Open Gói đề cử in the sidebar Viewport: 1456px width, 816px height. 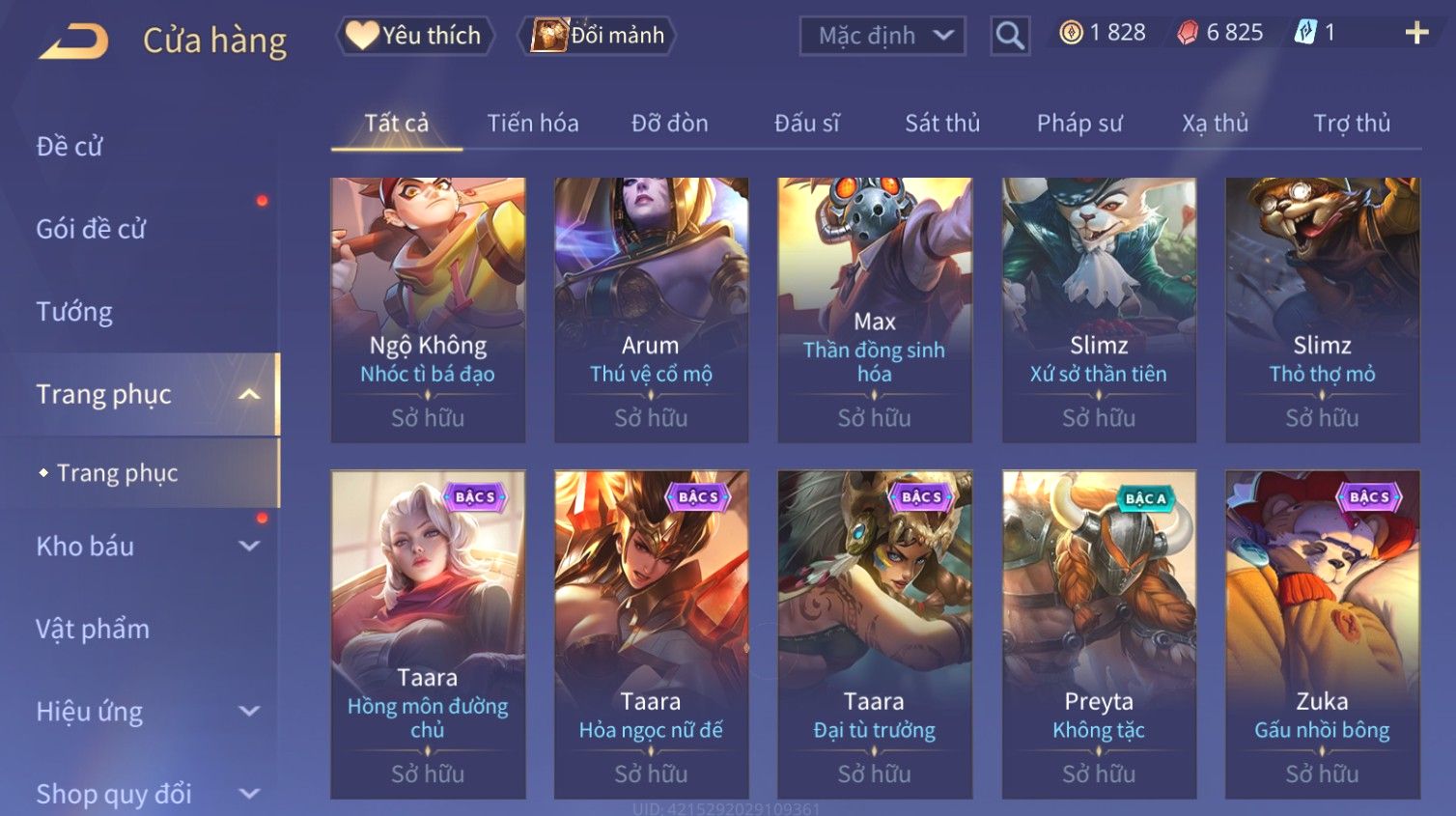pyautogui.click(x=91, y=229)
